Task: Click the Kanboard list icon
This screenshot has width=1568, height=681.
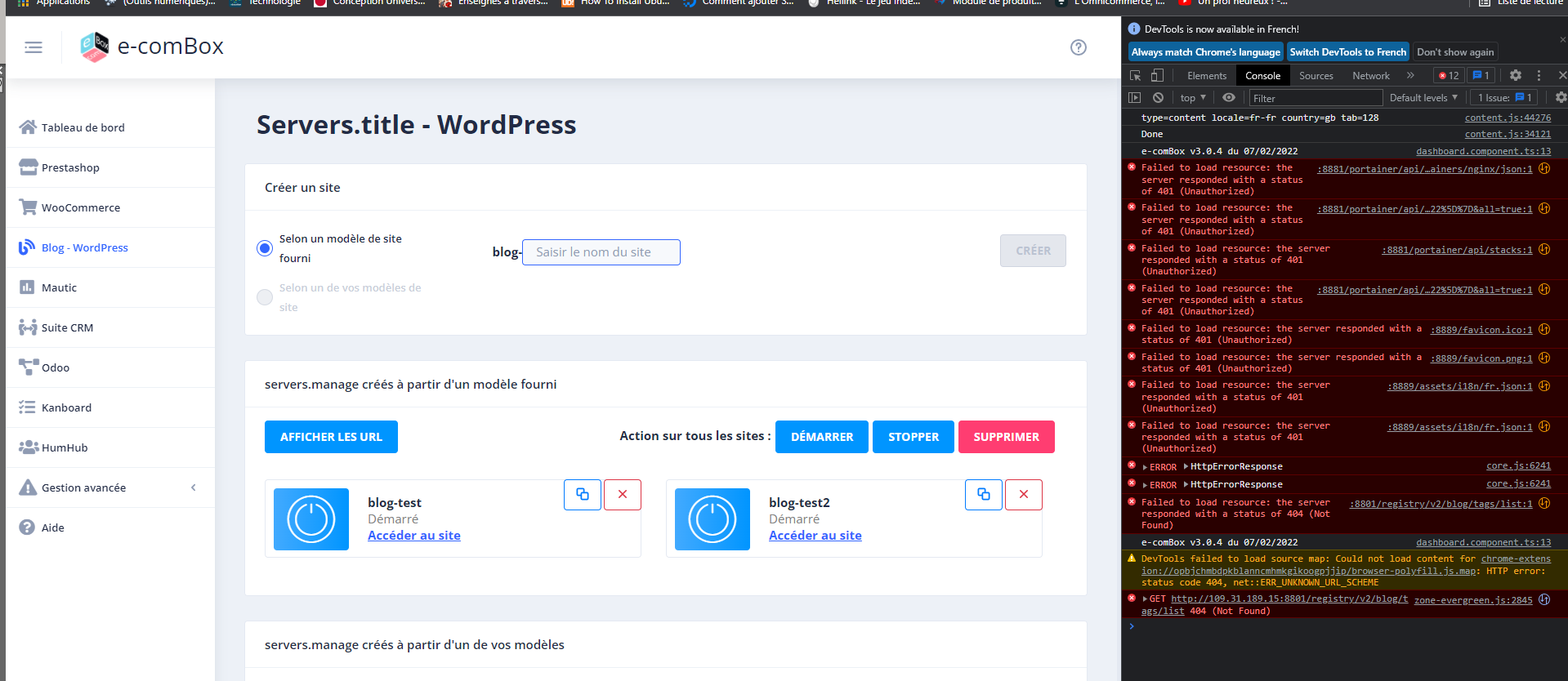Action: pos(28,407)
